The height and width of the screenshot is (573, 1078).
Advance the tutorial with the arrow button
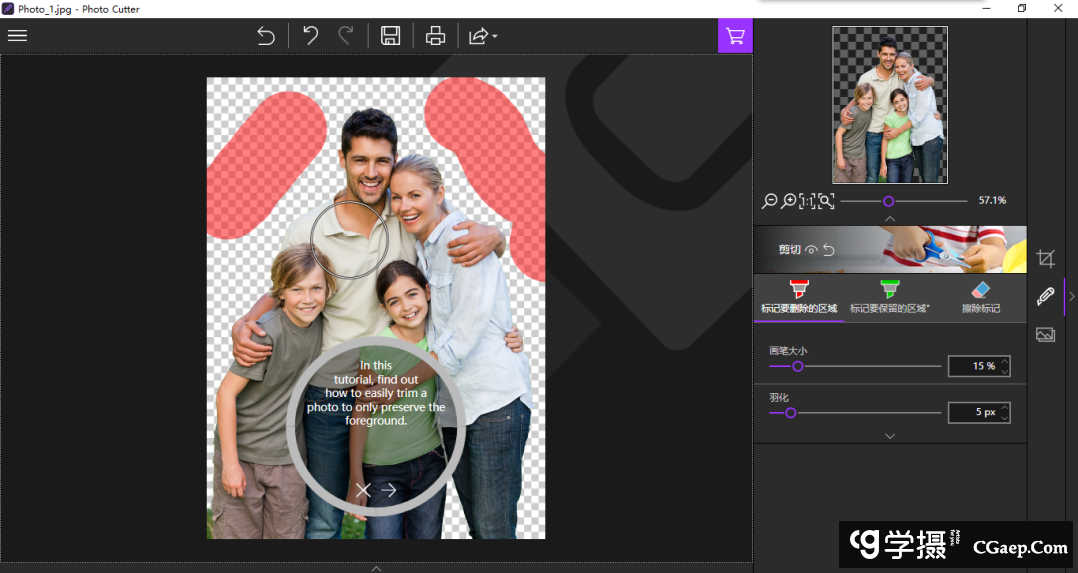click(x=389, y=490)
